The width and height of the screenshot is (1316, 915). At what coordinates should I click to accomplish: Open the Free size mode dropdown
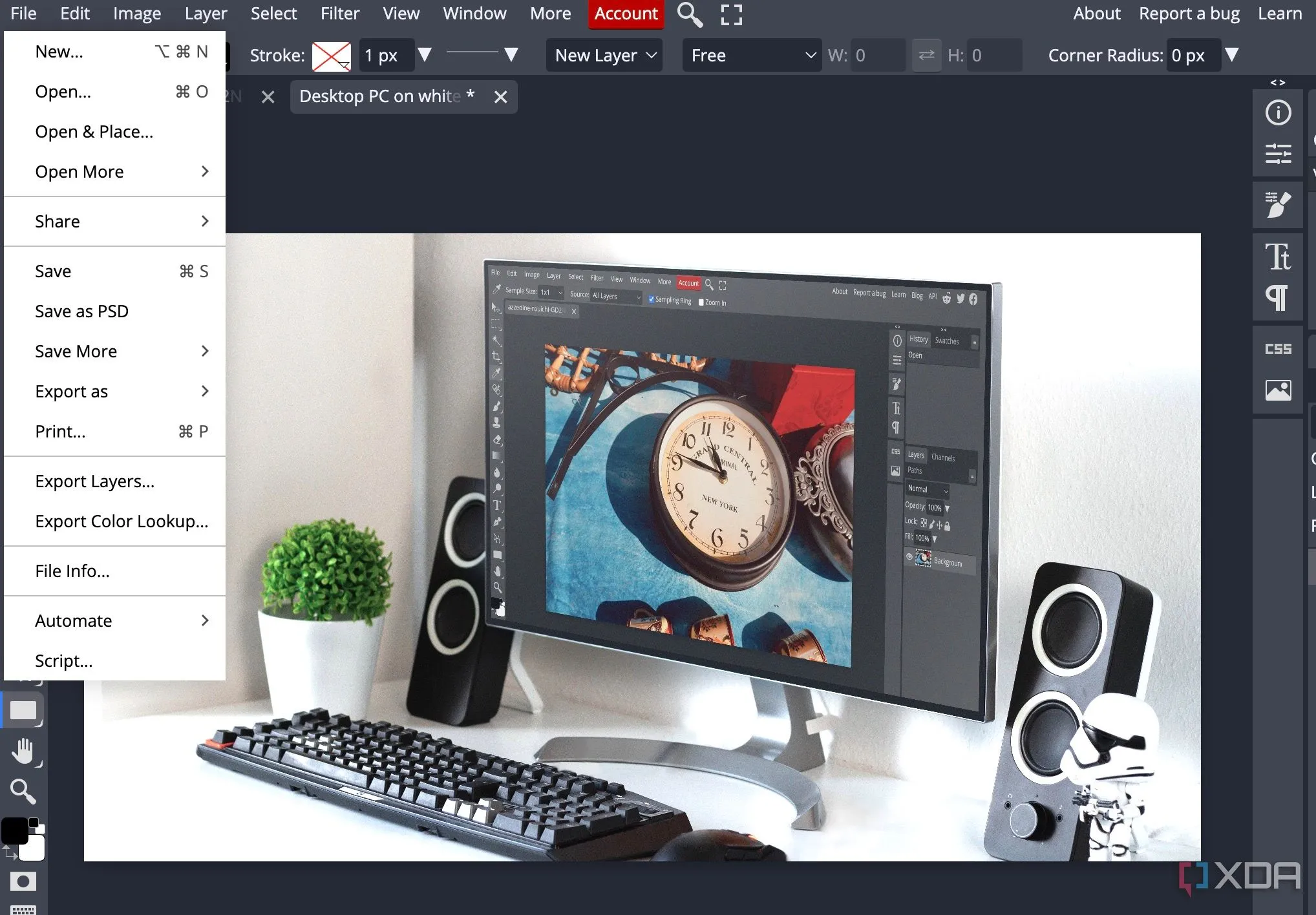pyautogui.click(x=752, y=56)
